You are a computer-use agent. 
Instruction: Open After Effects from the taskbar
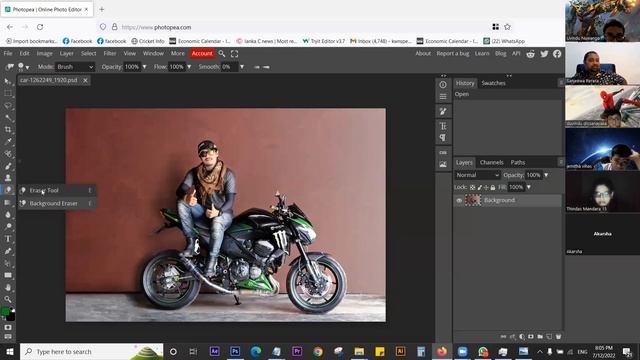pos(215,351)
